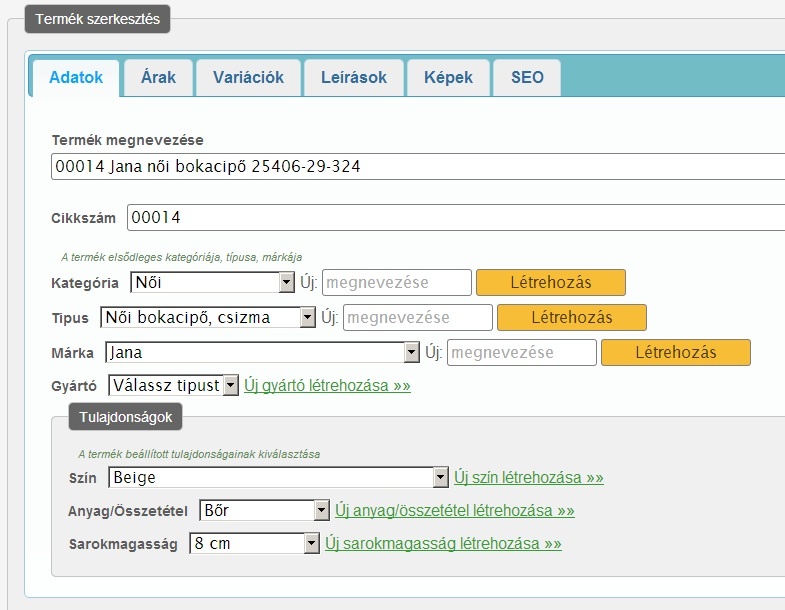Open the Anyag/Összetétel dropdown showing Bőr

pyautogui.click(x=264, y=510)
